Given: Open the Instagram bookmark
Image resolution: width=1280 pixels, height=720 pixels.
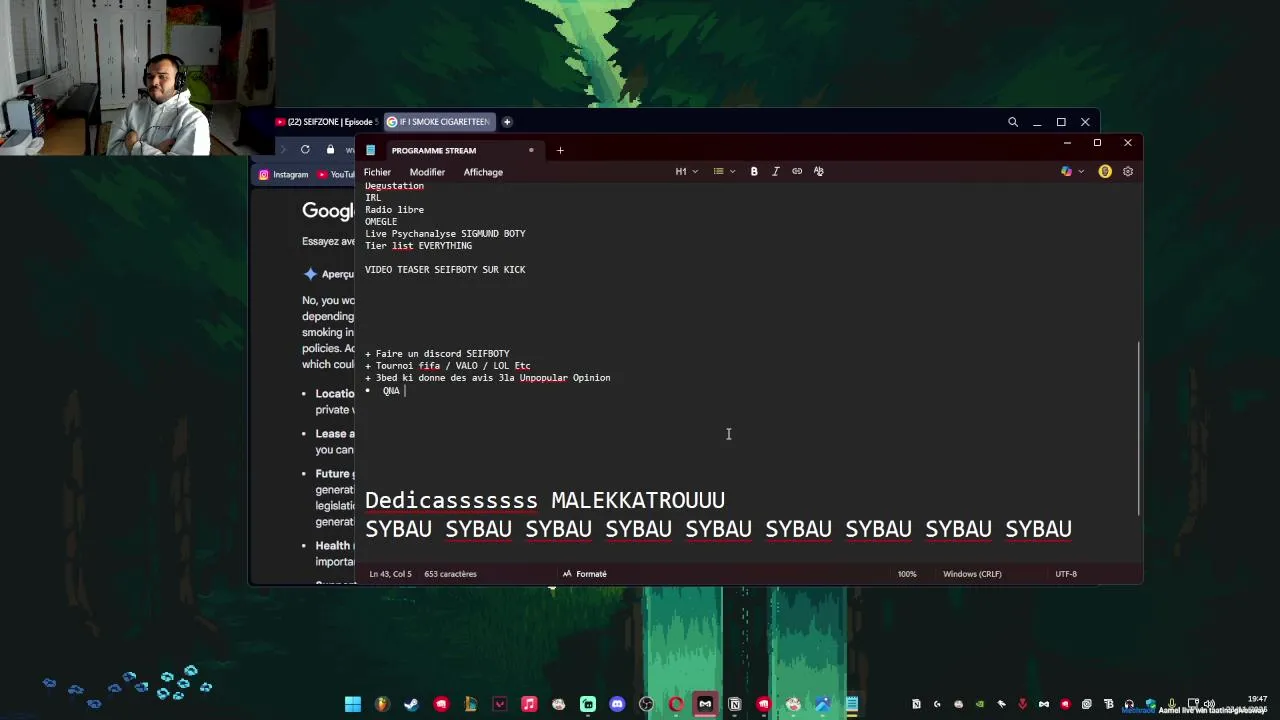Looking at the screenshot, I should [x=284, y=174].
